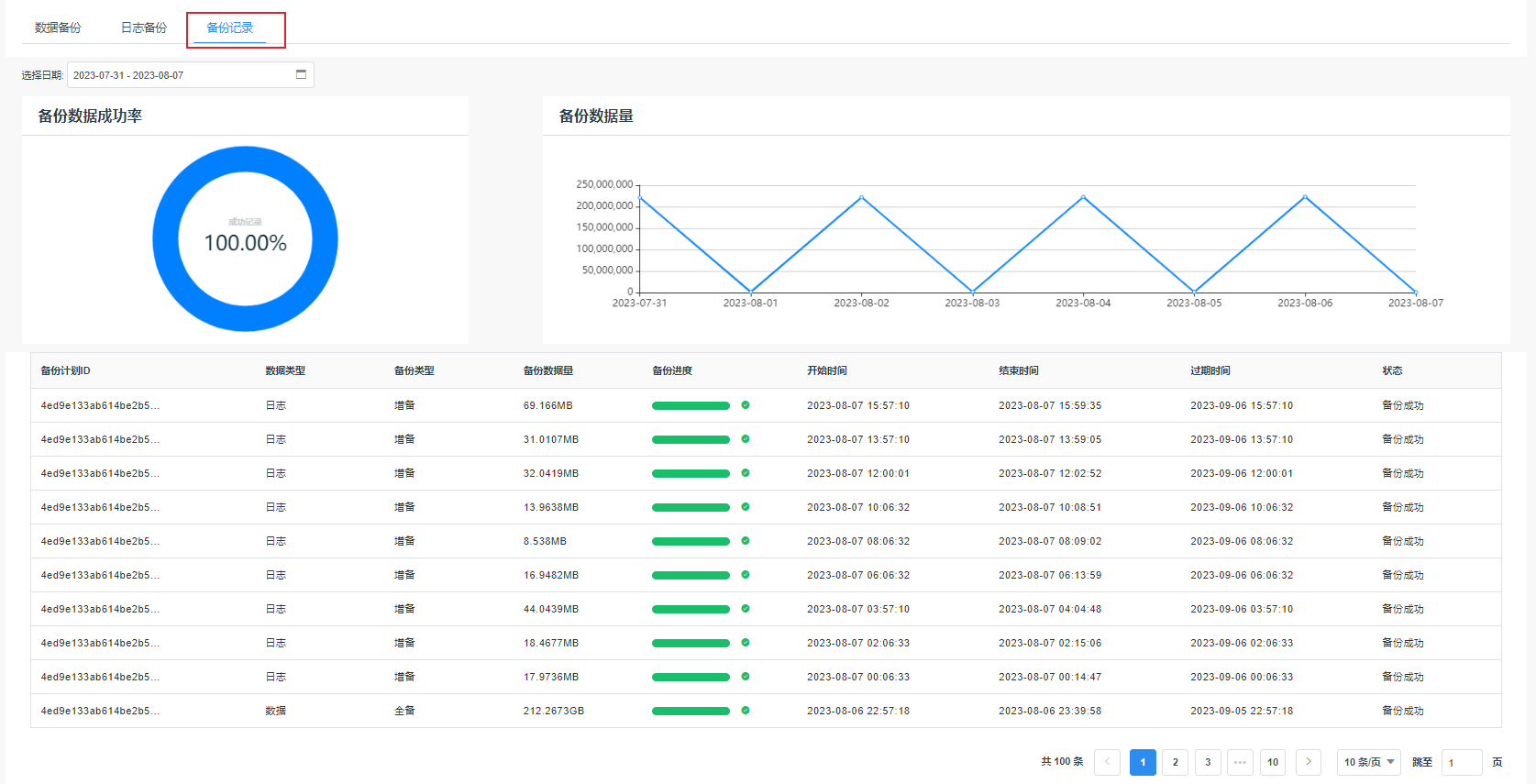Click plan ID in the 212.2673GB row
The height and width of the screenshot is (784, 1536).
coord(100,711)
